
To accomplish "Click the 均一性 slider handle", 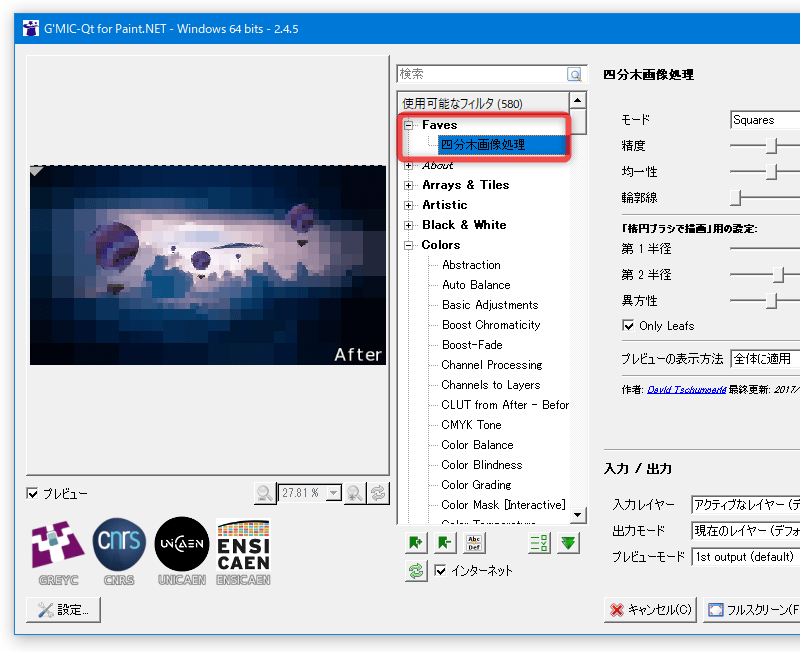I will pos(771,172).
